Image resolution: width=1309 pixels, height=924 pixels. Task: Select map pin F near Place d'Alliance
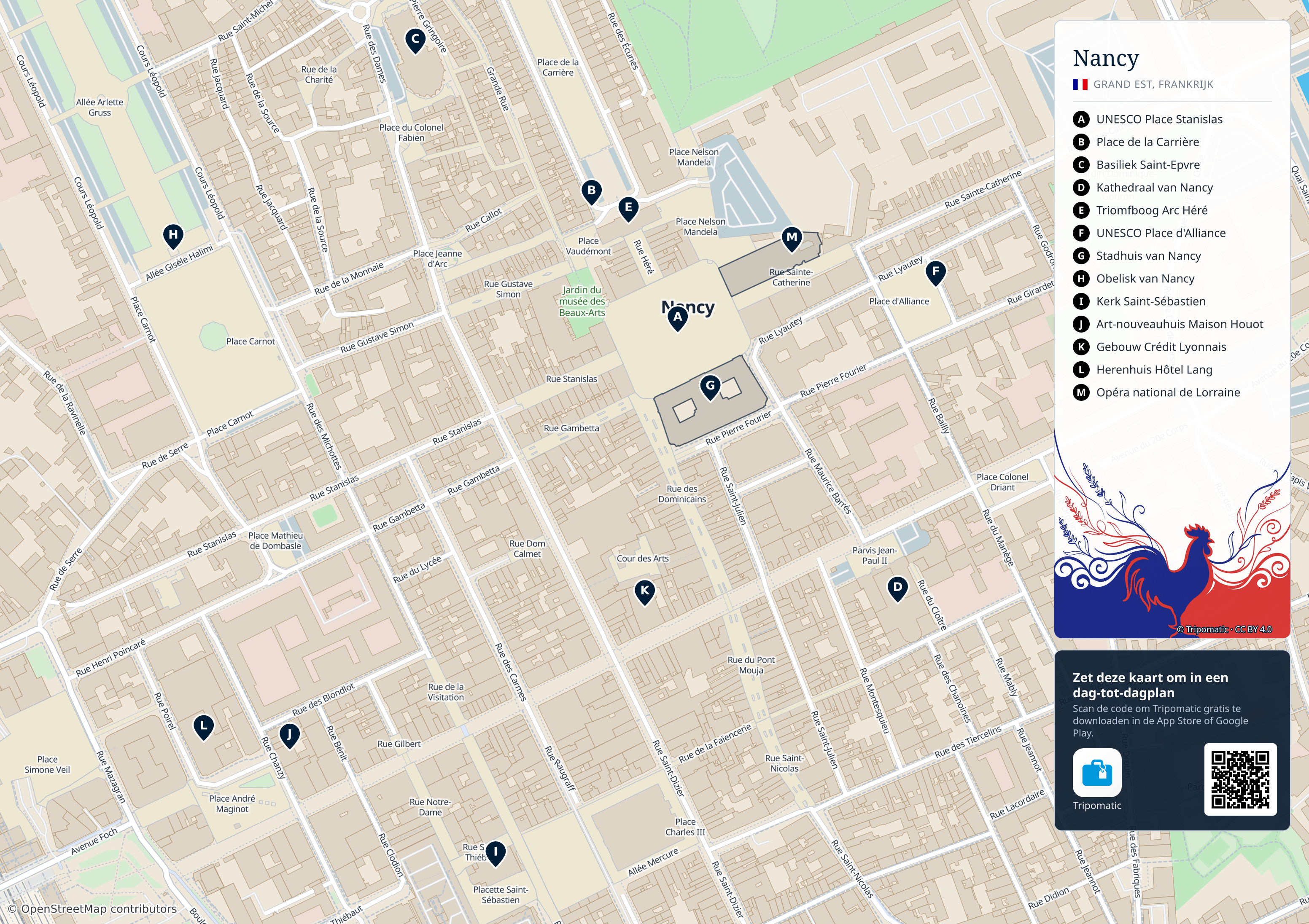[935, 273]
